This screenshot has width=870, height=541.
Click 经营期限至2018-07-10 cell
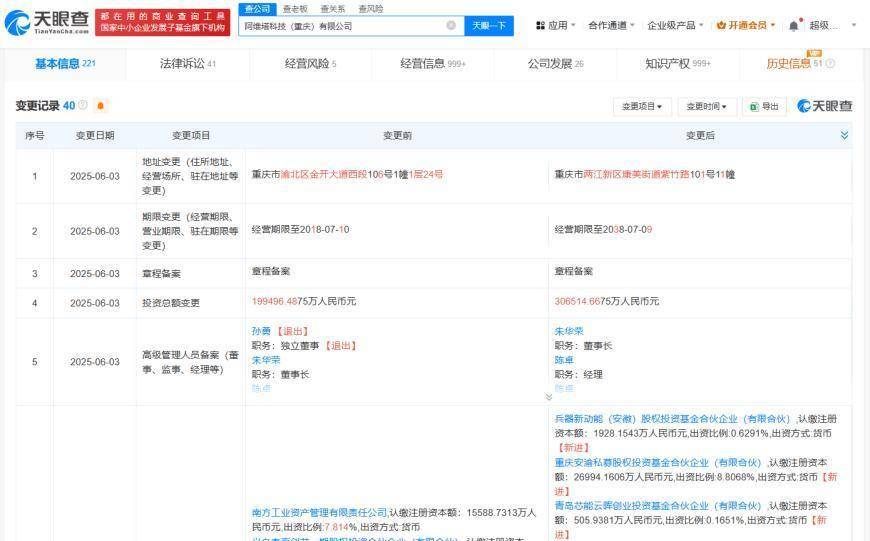click(x=300, y=229)
